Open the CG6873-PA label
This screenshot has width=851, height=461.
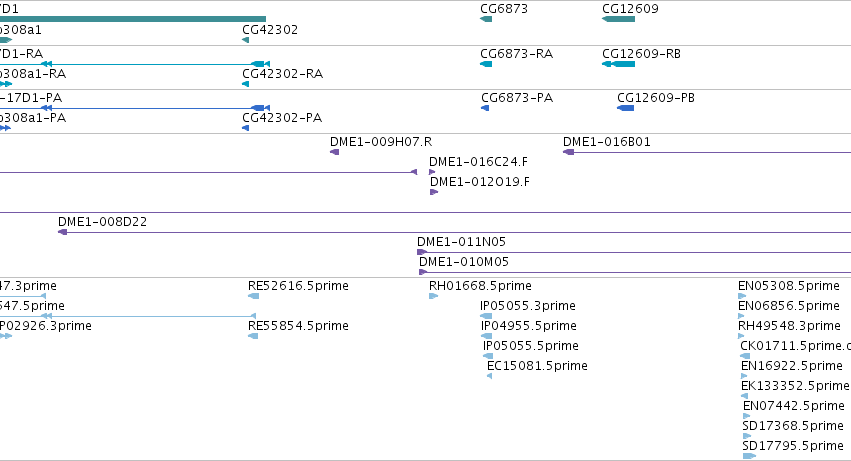517,98
